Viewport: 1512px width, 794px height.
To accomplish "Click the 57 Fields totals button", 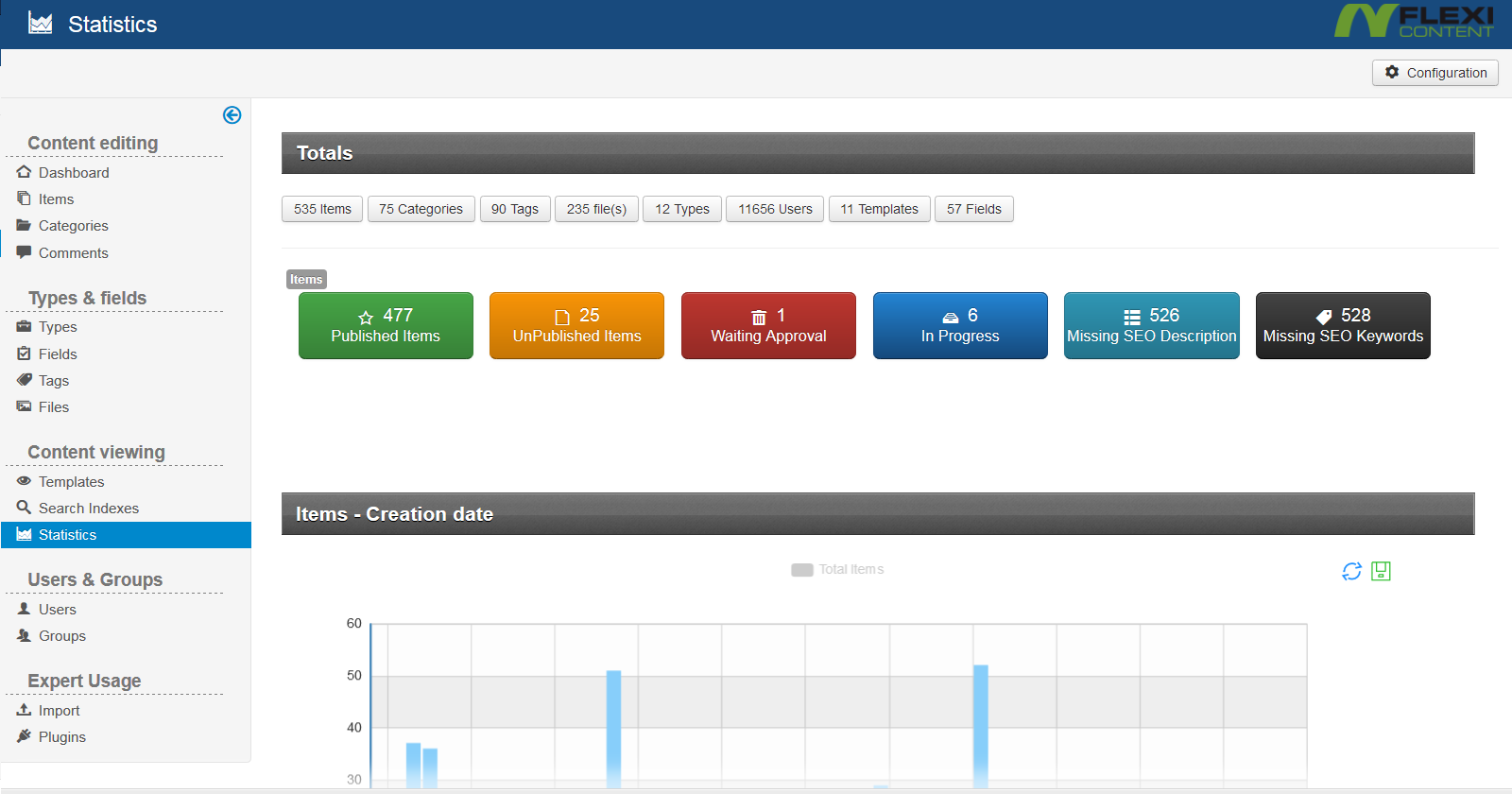I will [x=974, y=209].
